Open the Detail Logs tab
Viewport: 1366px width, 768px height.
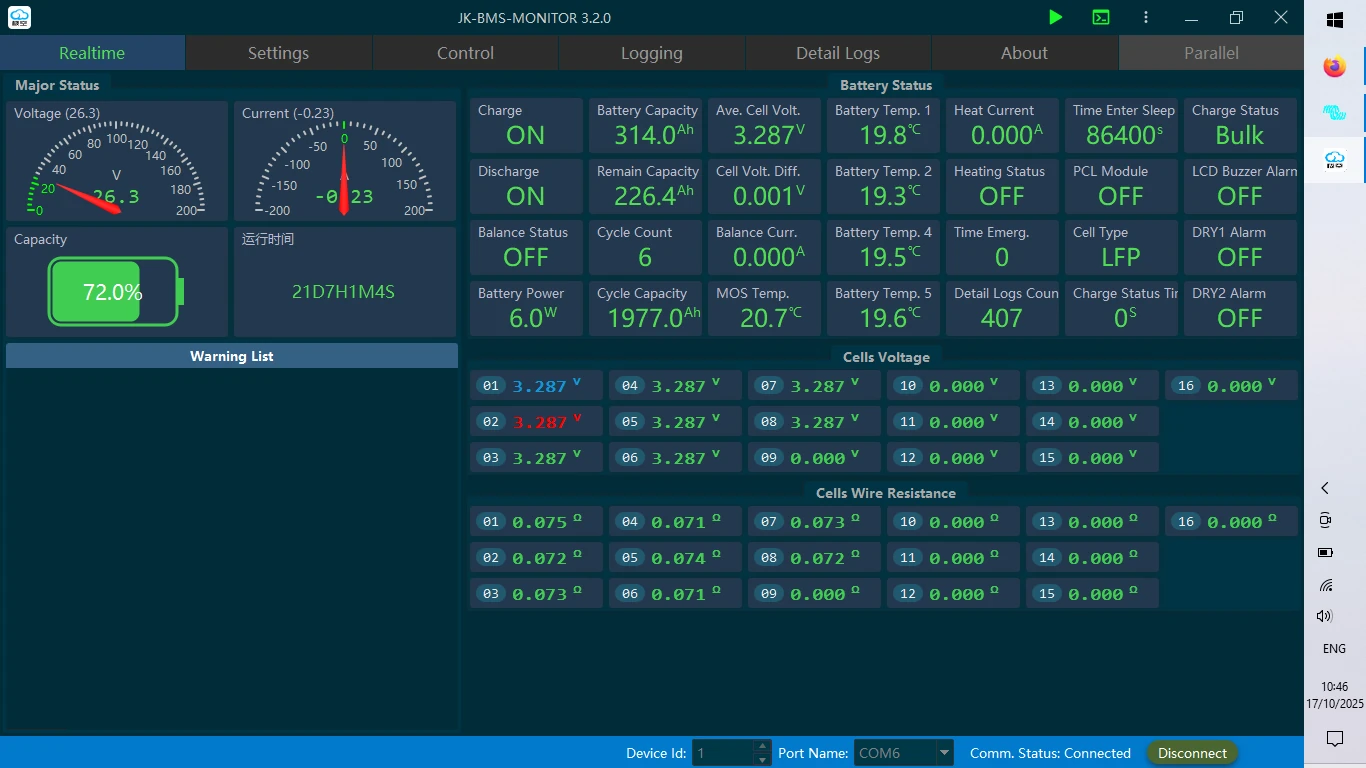(838, 53)
